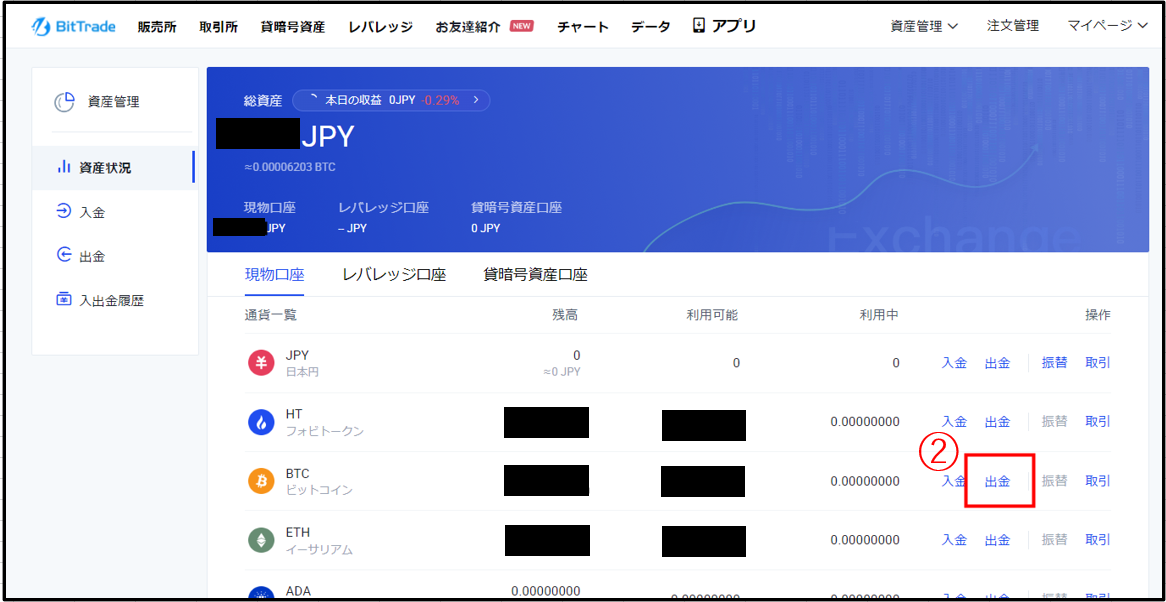The width and height of the screenshot is (1166, 602).
Task: Click the Bitcoin BTC coin icon
Action: click(261, 481)
